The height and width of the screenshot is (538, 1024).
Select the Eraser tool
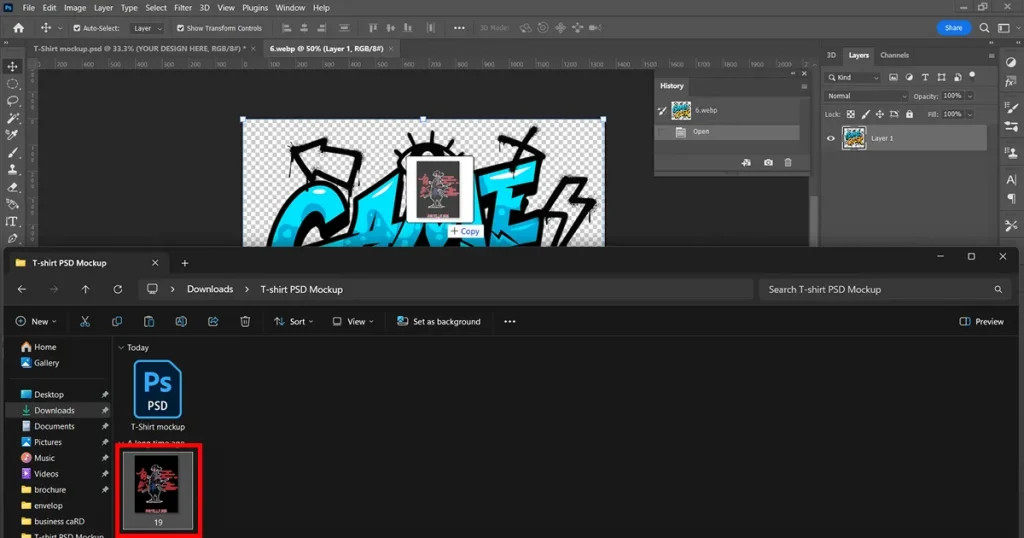pos(12,187)
